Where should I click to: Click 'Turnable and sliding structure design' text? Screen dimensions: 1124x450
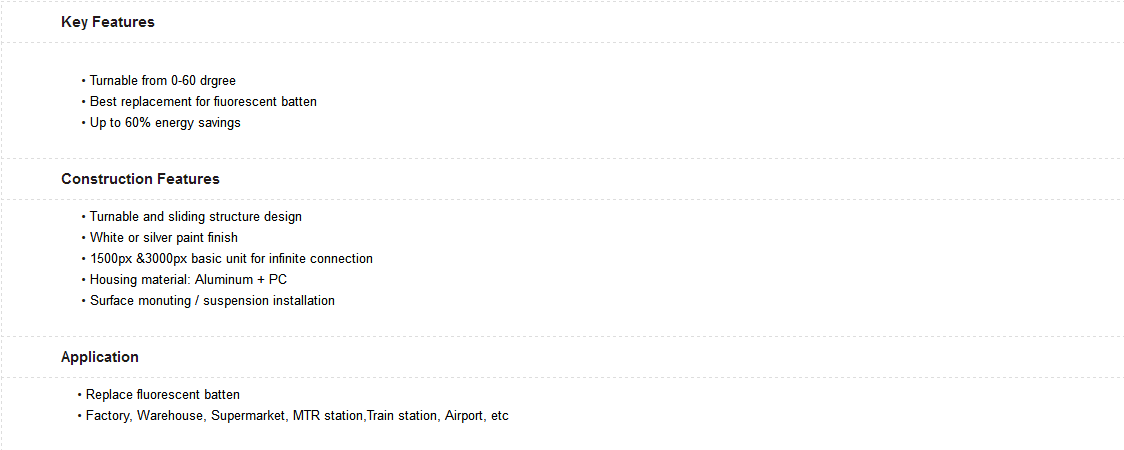click(195, 216)
